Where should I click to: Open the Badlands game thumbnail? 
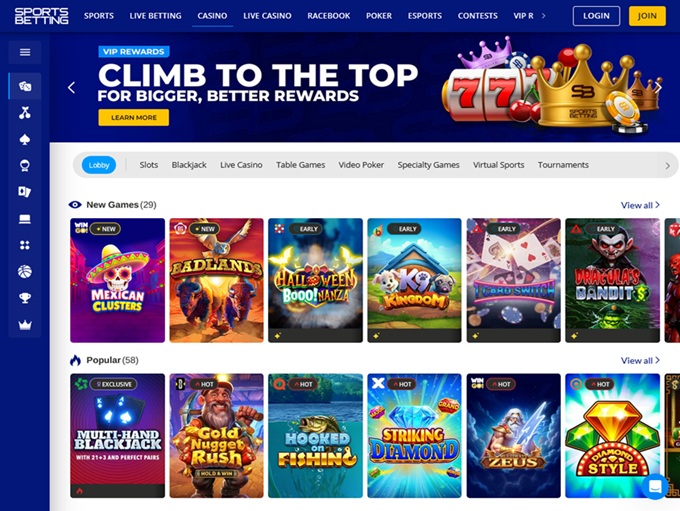216,280
